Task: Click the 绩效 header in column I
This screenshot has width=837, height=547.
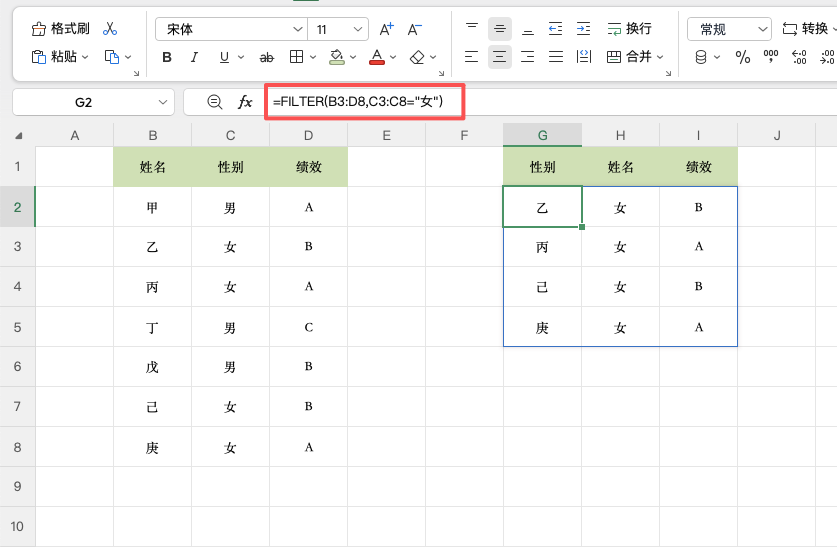Action: click(x=699, y=167)
